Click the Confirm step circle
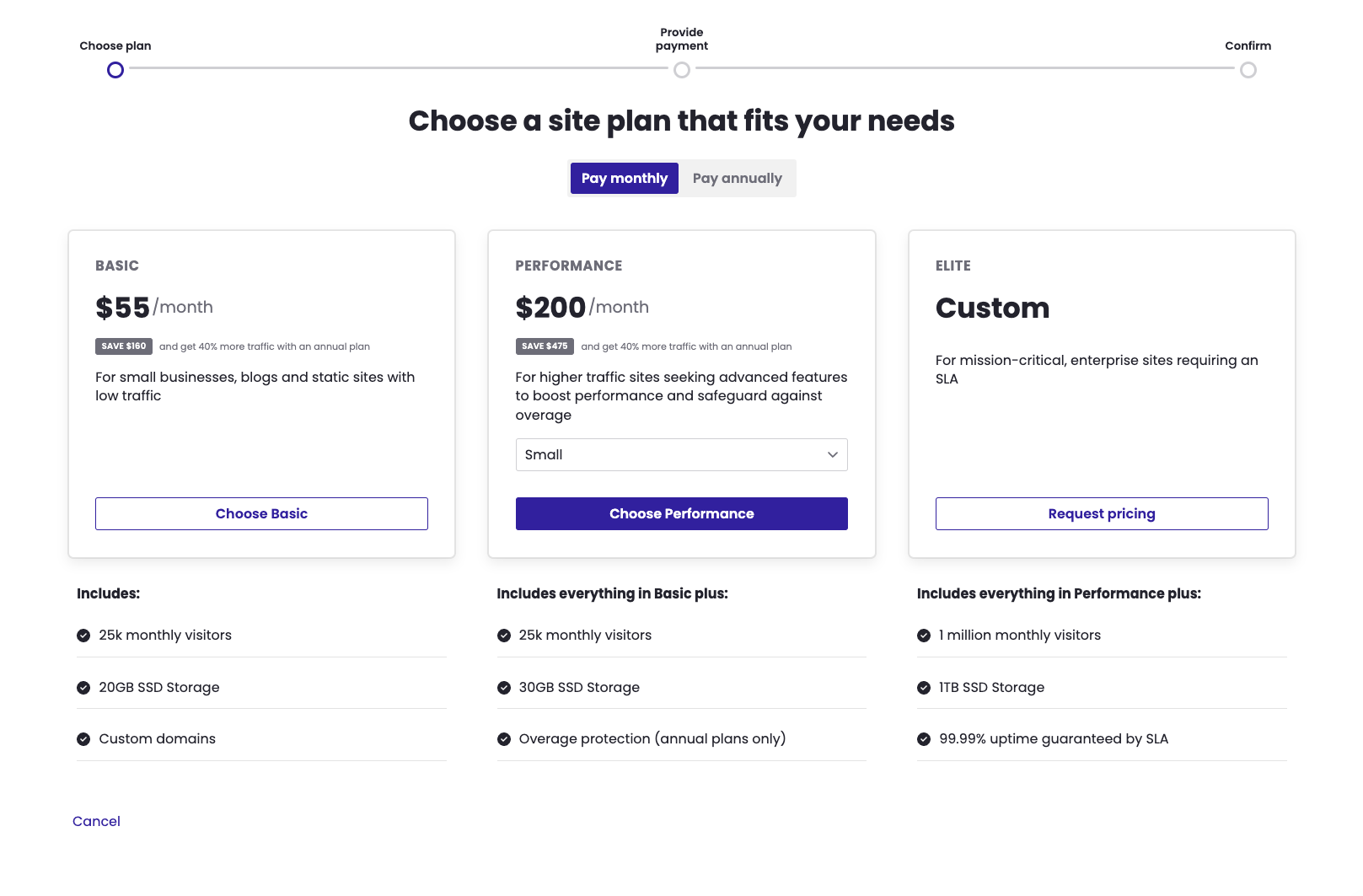Viewport: 1363px width, 896px height. pyautogui.click(x=1248, y=70)
